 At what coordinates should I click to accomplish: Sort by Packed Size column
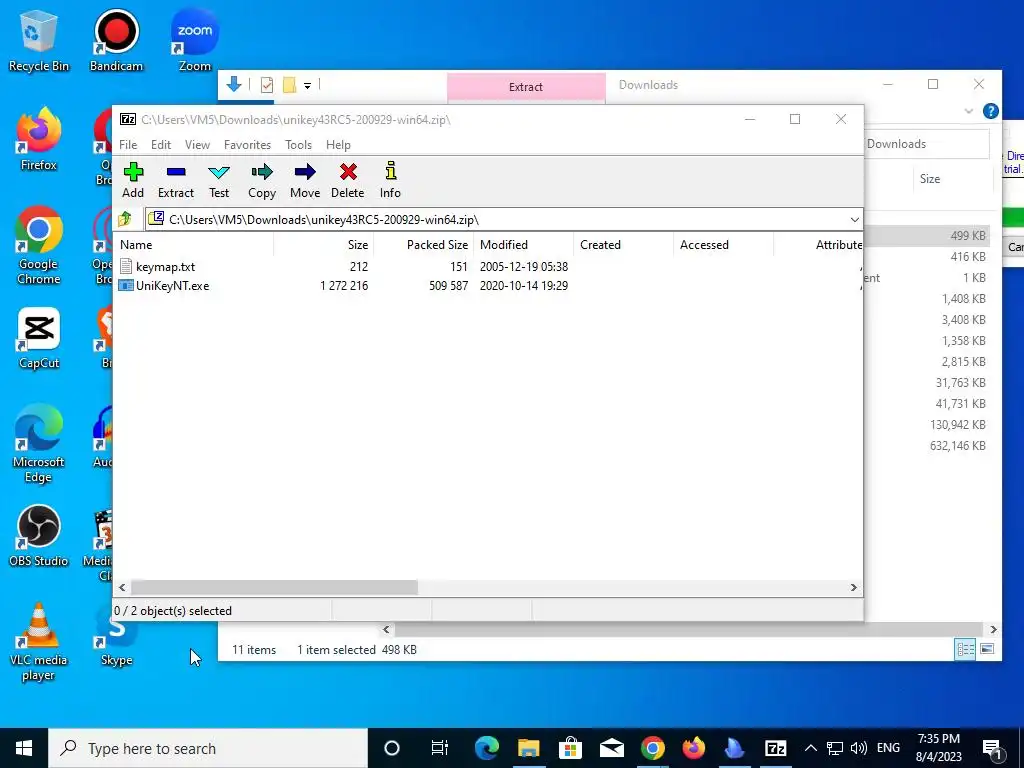pyautogui.click(x=423, y=245)
